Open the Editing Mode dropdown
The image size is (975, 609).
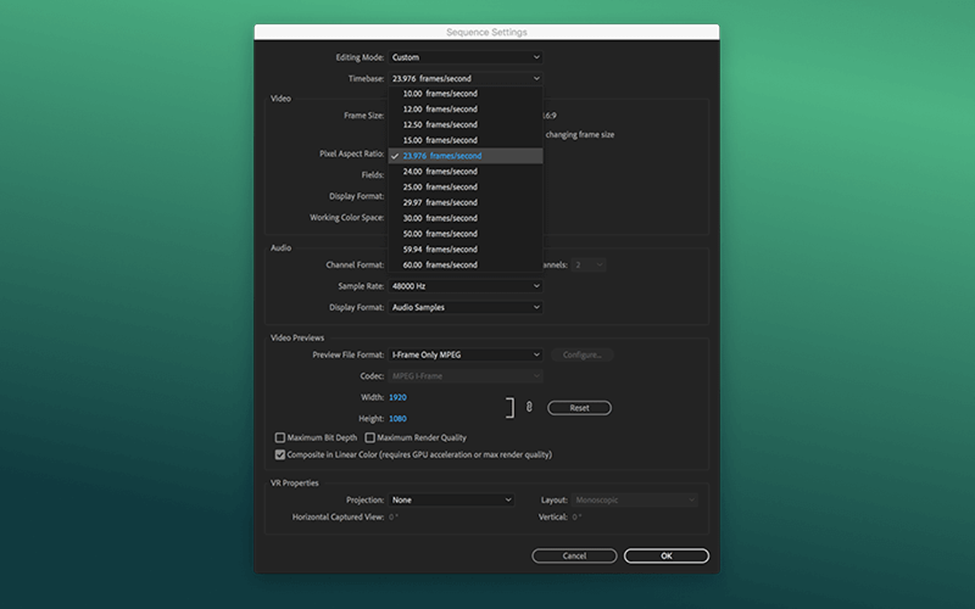(x=466, y=57)
